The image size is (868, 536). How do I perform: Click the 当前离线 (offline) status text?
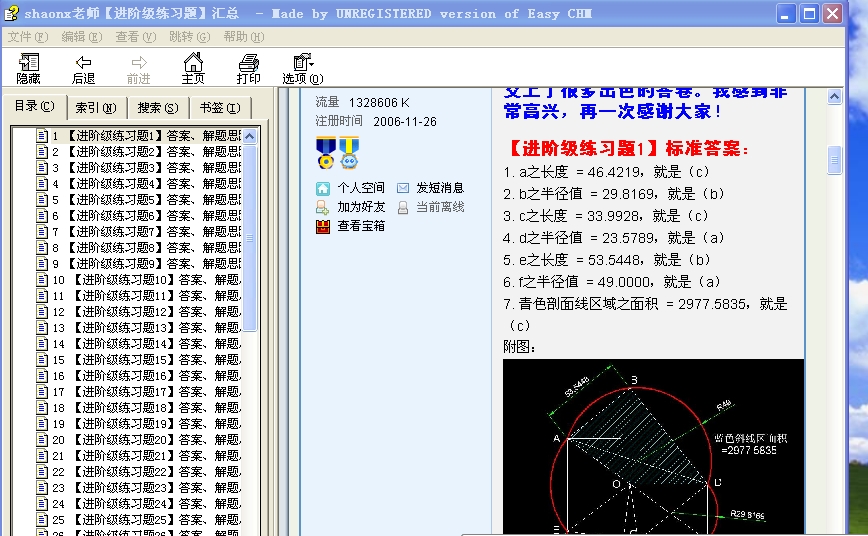click(x=440, y=207)
